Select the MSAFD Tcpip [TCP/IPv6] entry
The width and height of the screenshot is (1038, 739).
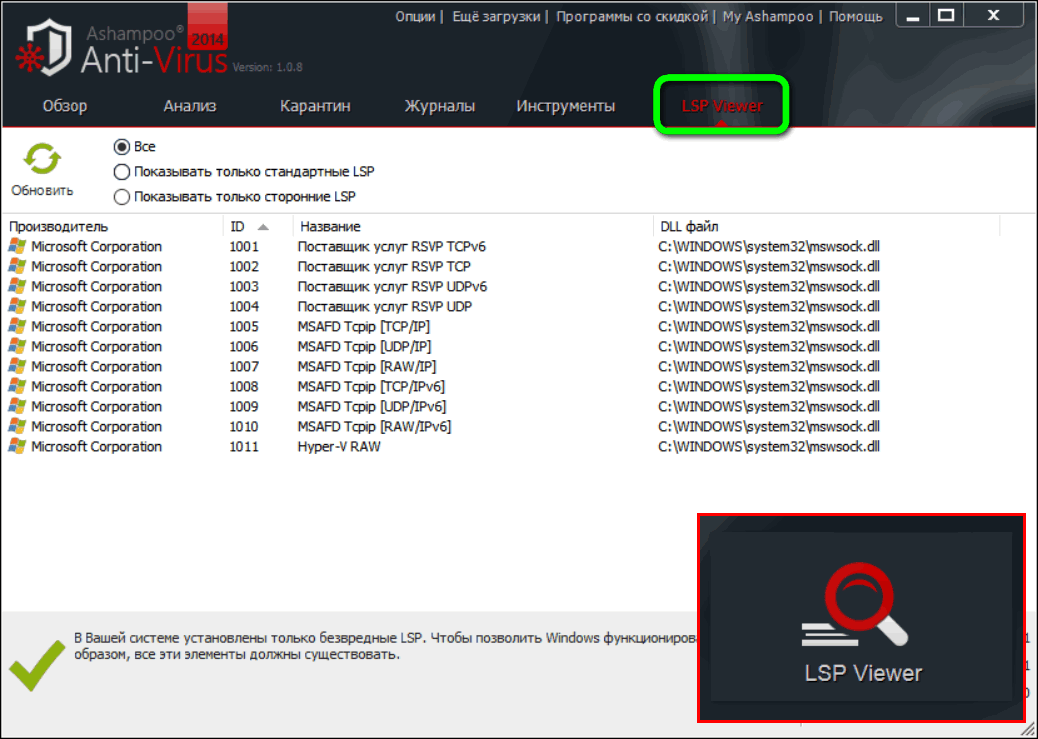pos(371,386)
